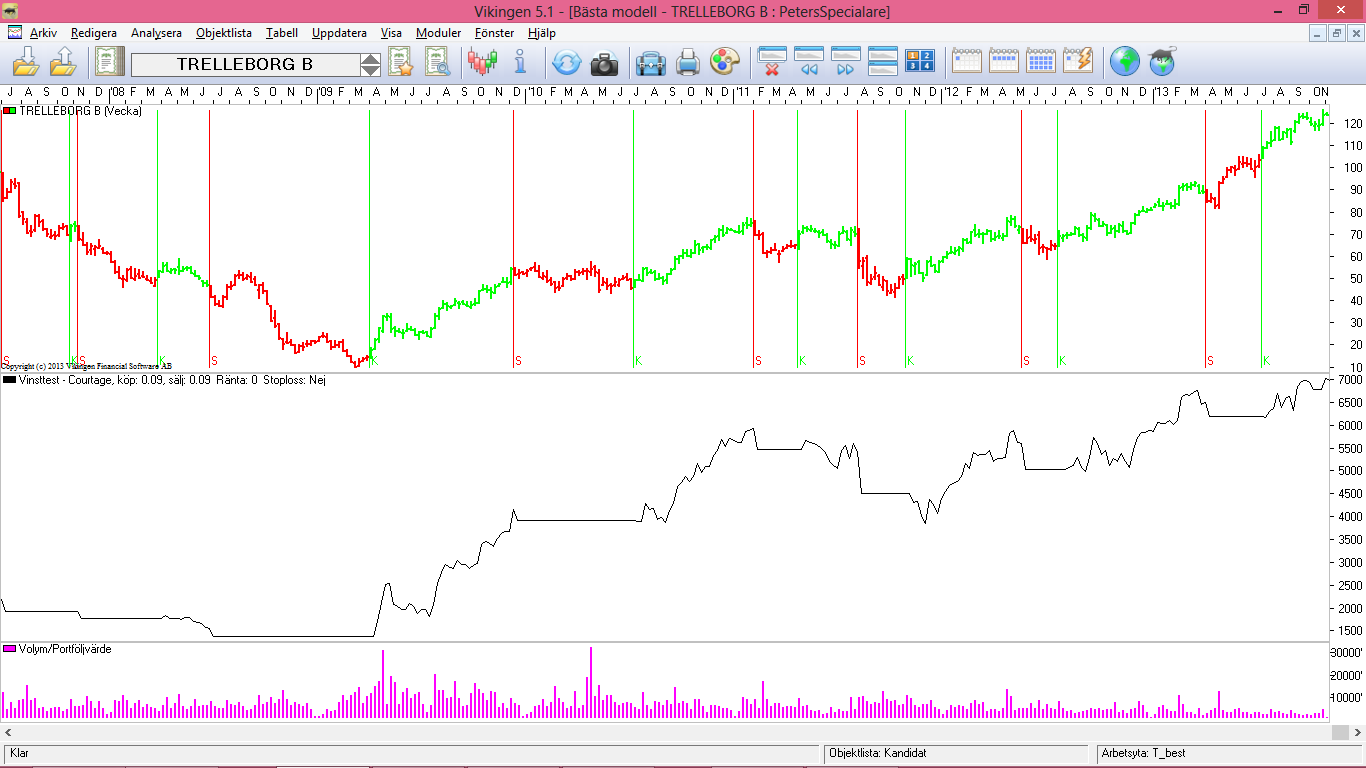1366x768 pixels.
Task: Open the Objektlista menu
Action: coord(224,33)
